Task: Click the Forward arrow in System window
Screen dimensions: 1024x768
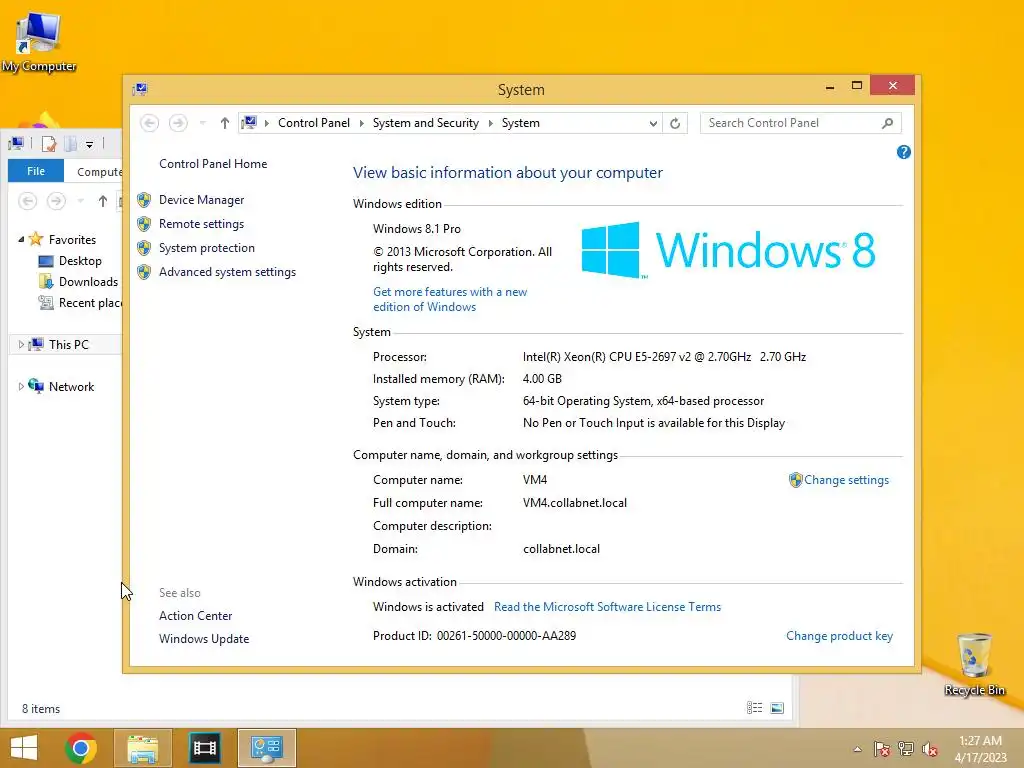Action: tap(178, 123)
